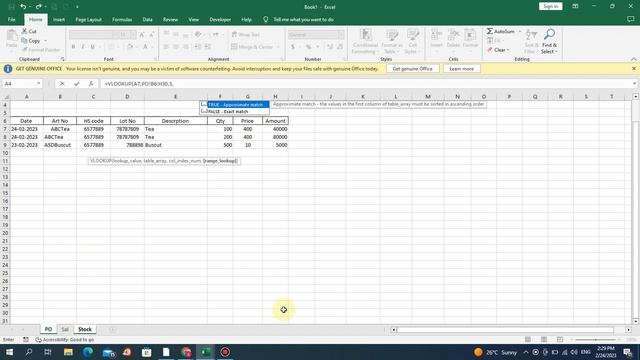Switch to Page Layout view icon
This screenshot has width=640, height=360.
pyautogui.click(x=544, y=340)
